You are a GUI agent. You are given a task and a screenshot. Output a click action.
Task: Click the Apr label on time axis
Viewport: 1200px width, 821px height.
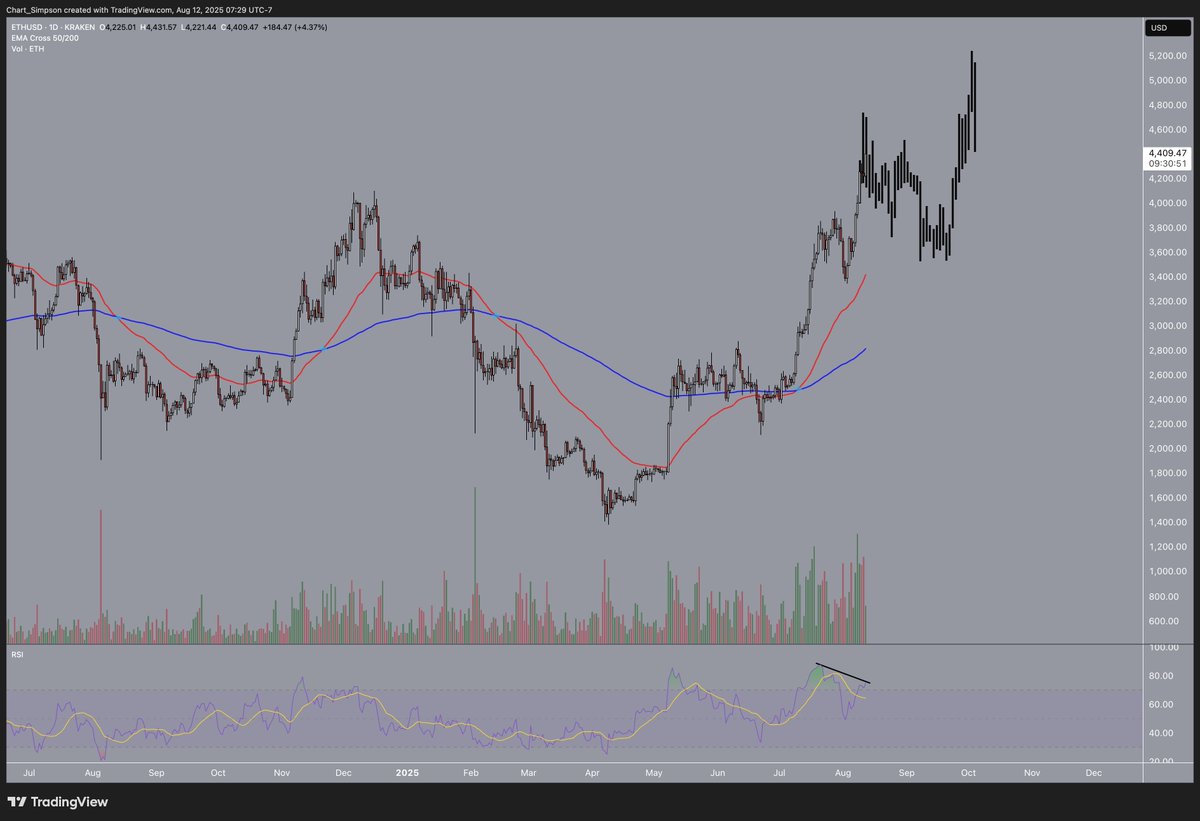[593, 773]
